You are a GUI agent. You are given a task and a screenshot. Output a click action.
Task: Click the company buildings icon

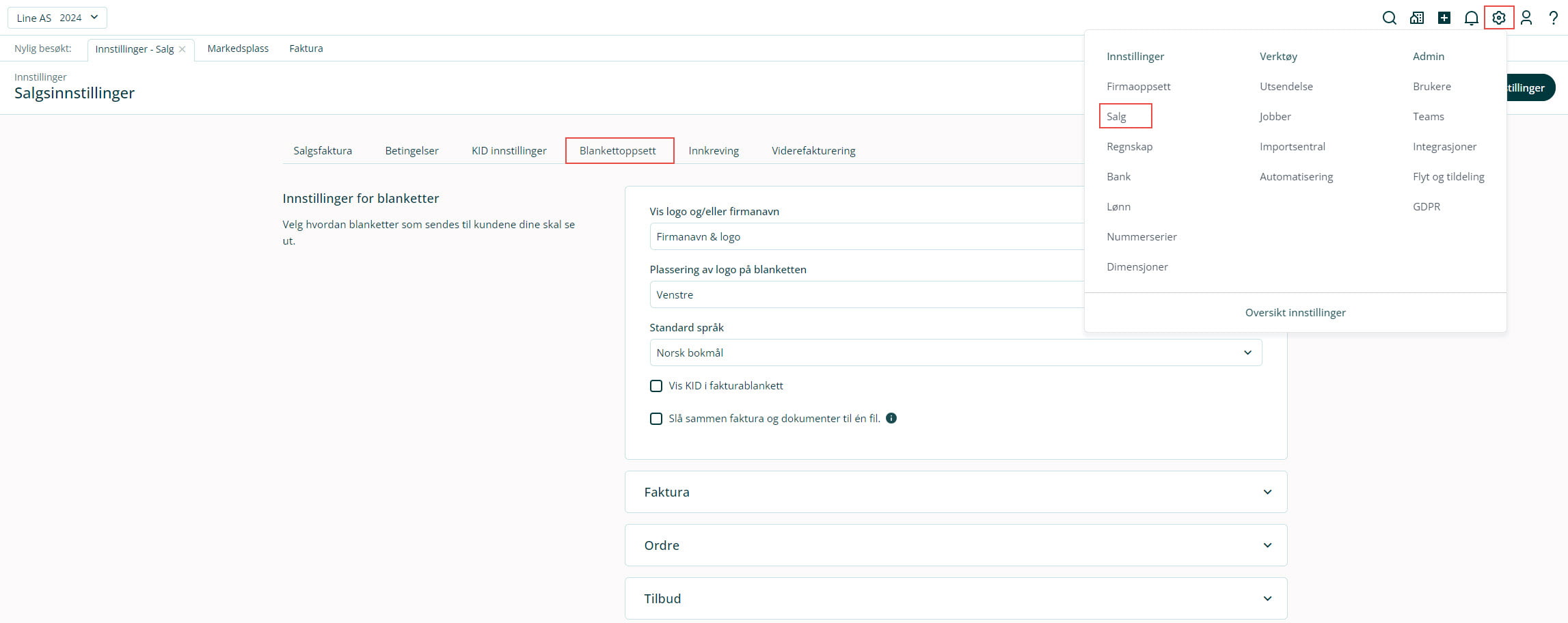point(1417,18)
